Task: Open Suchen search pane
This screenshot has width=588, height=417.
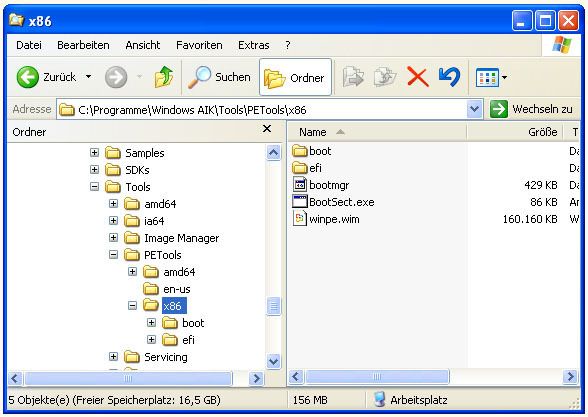Action: [219, 77]
